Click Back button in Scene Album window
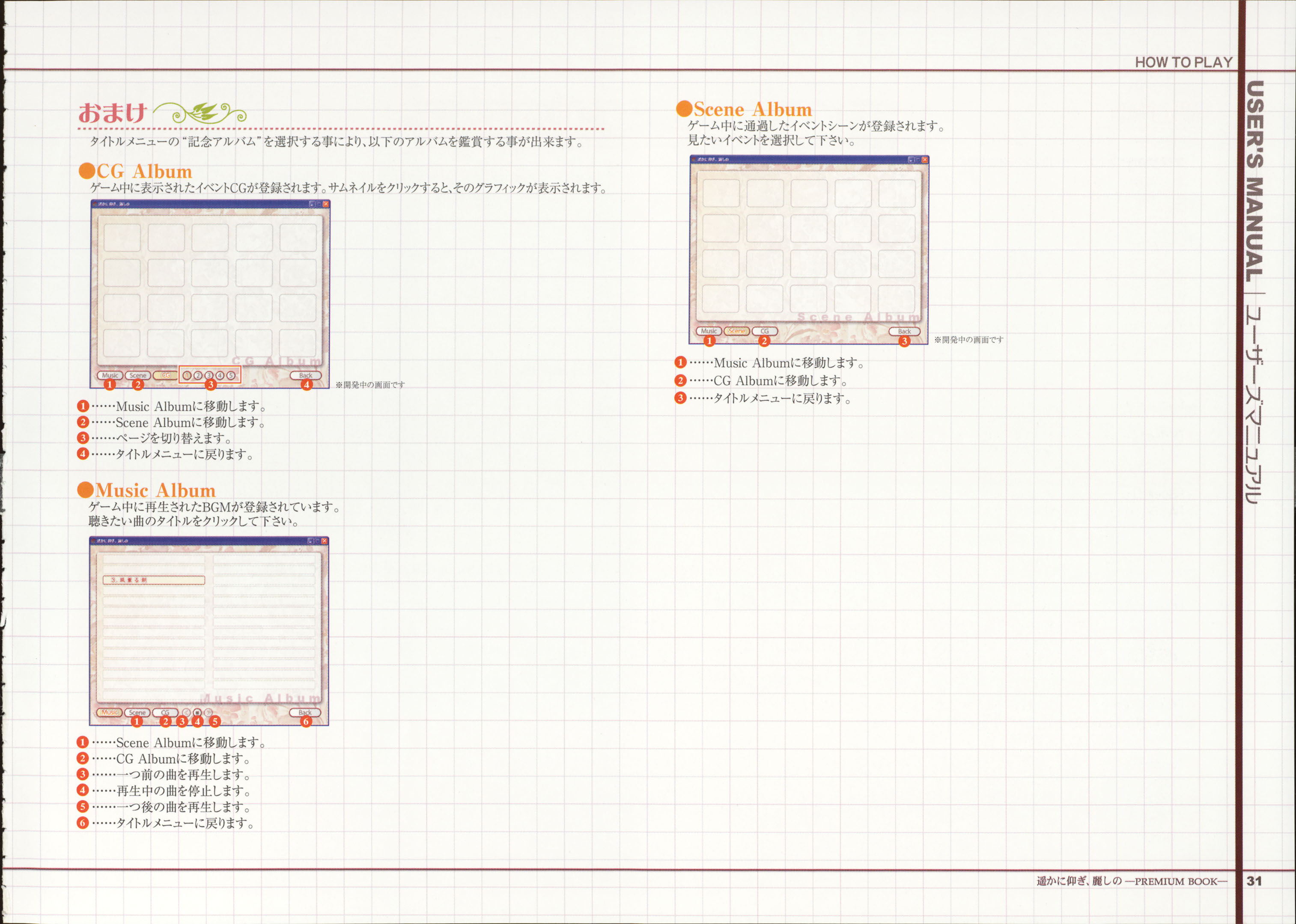The width and height of the screenshot is (1296, 924). click(905, 331)
